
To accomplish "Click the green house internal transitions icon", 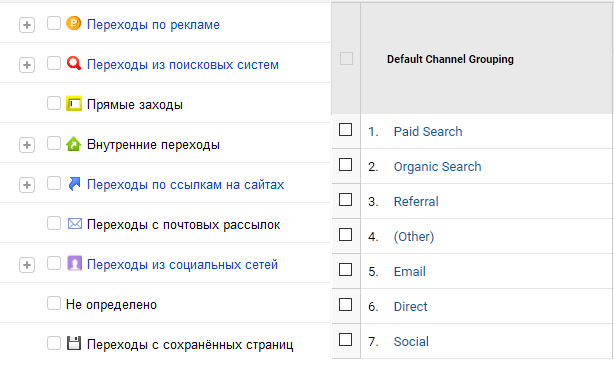I will [74, 144].
